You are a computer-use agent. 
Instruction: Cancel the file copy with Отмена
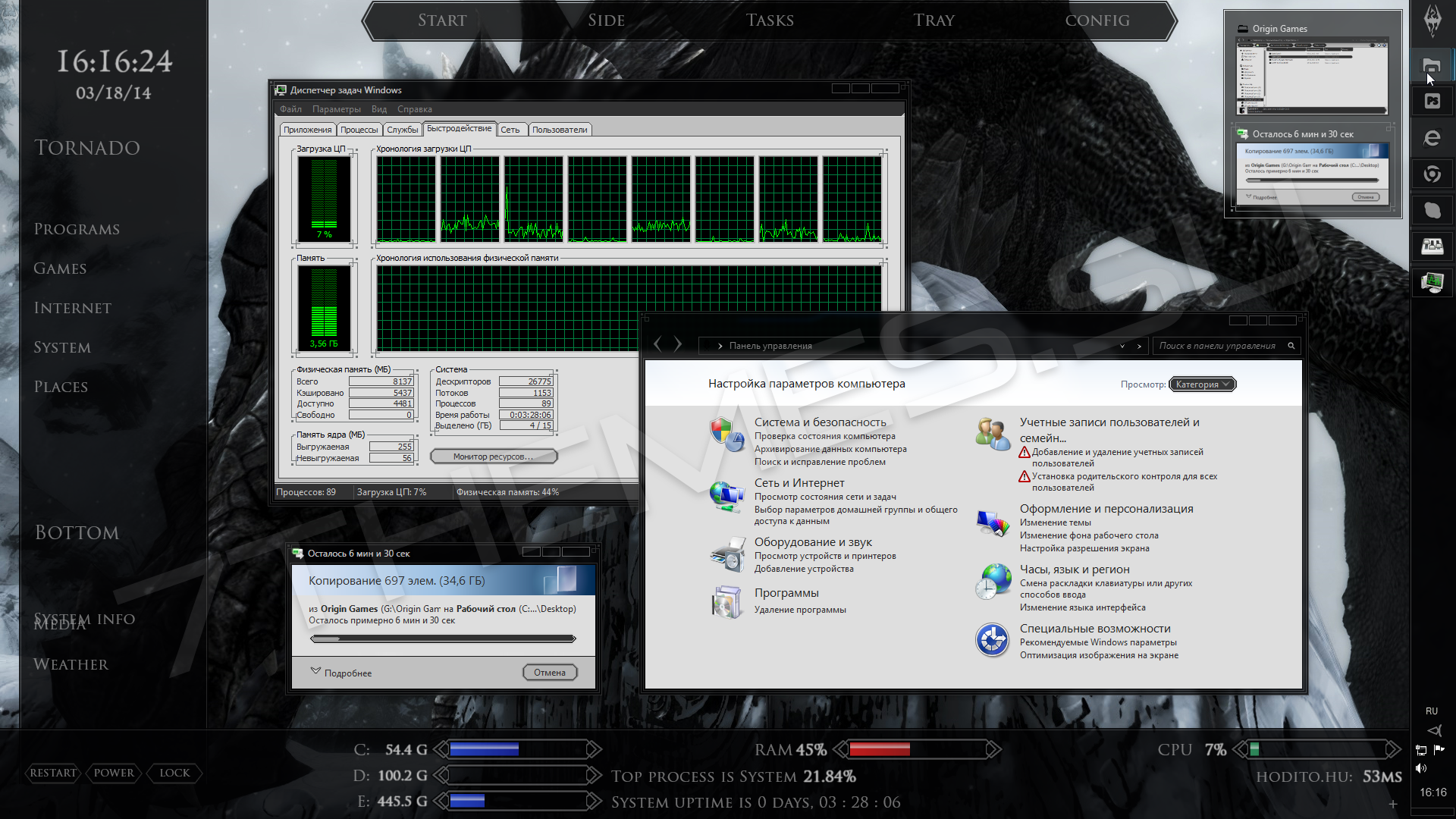click(x=550, y=673)
